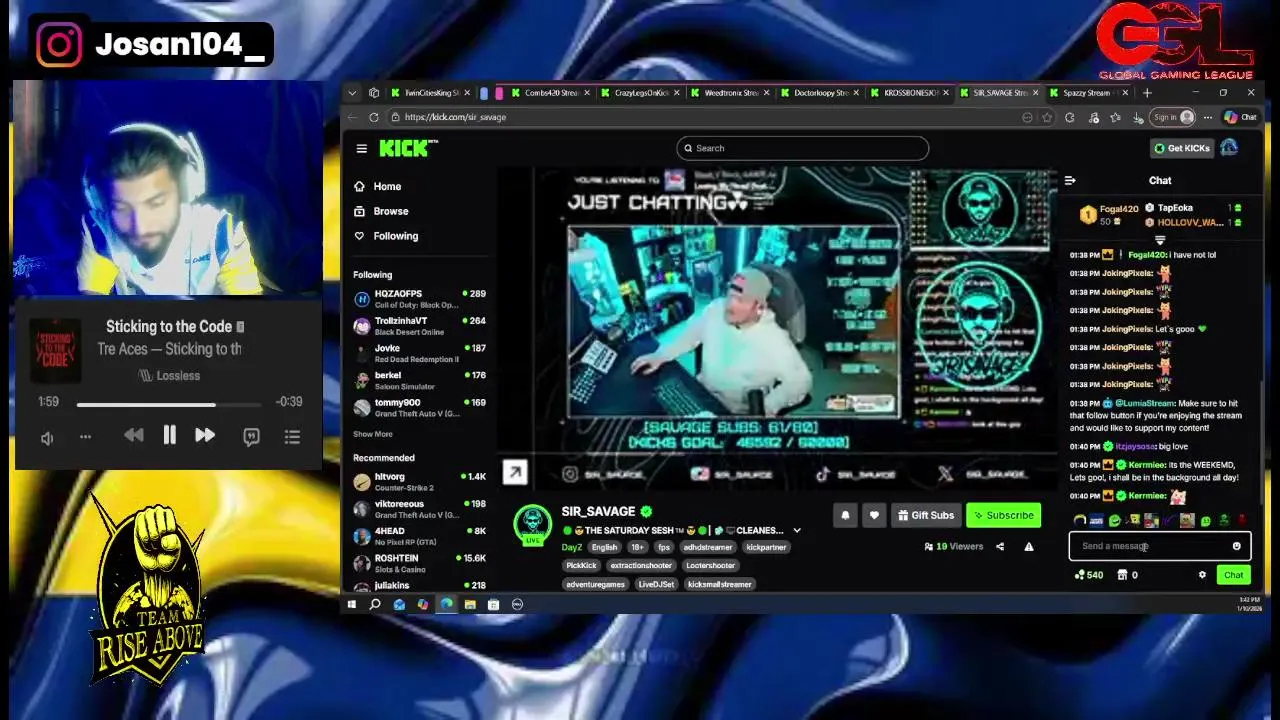The image size is (1280, 720).
Task: Open ROSHTEIN recommended channel
Action: (x=419, y=562)
